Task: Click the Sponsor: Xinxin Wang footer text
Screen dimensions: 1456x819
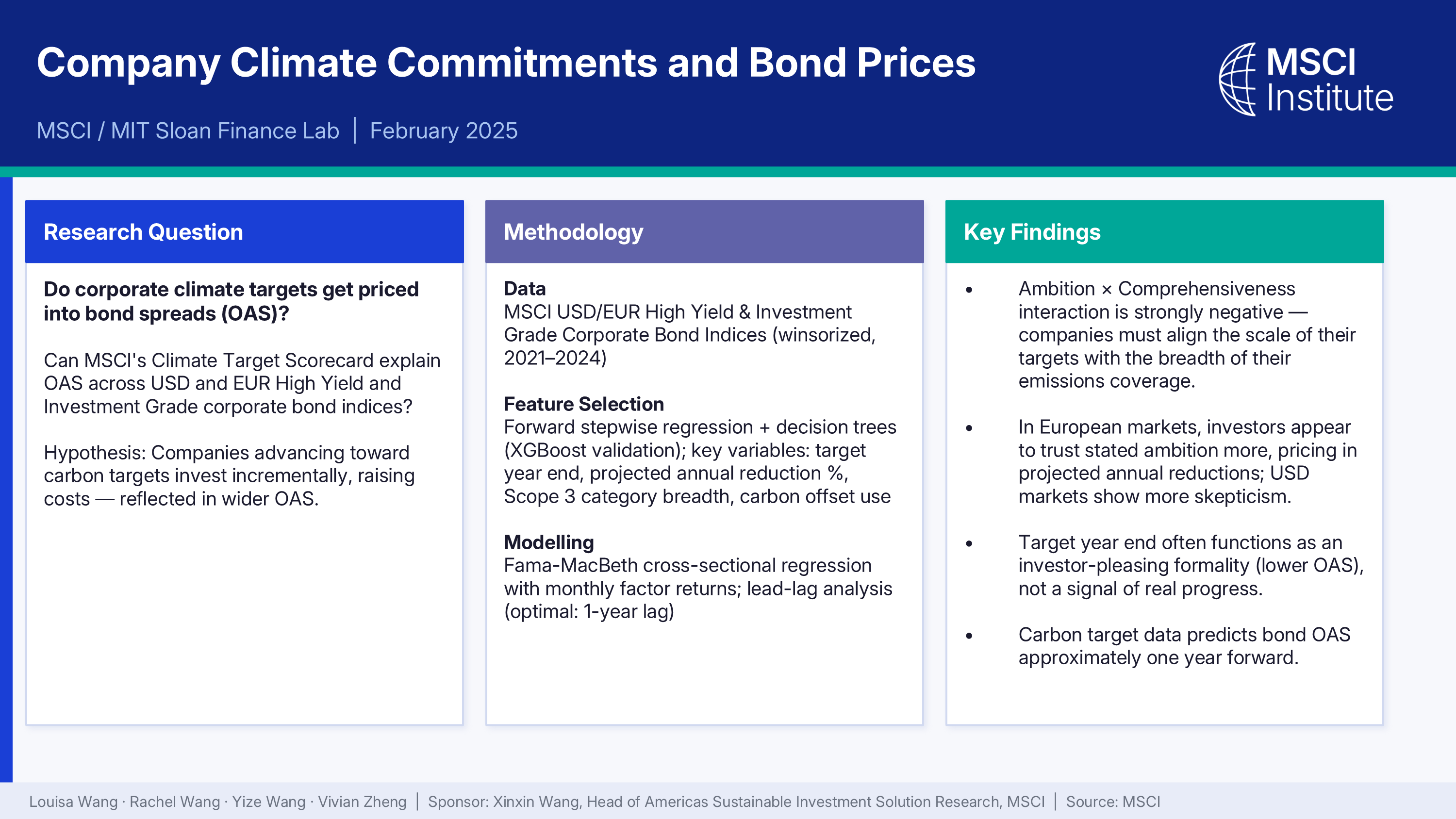Action: 736,802
